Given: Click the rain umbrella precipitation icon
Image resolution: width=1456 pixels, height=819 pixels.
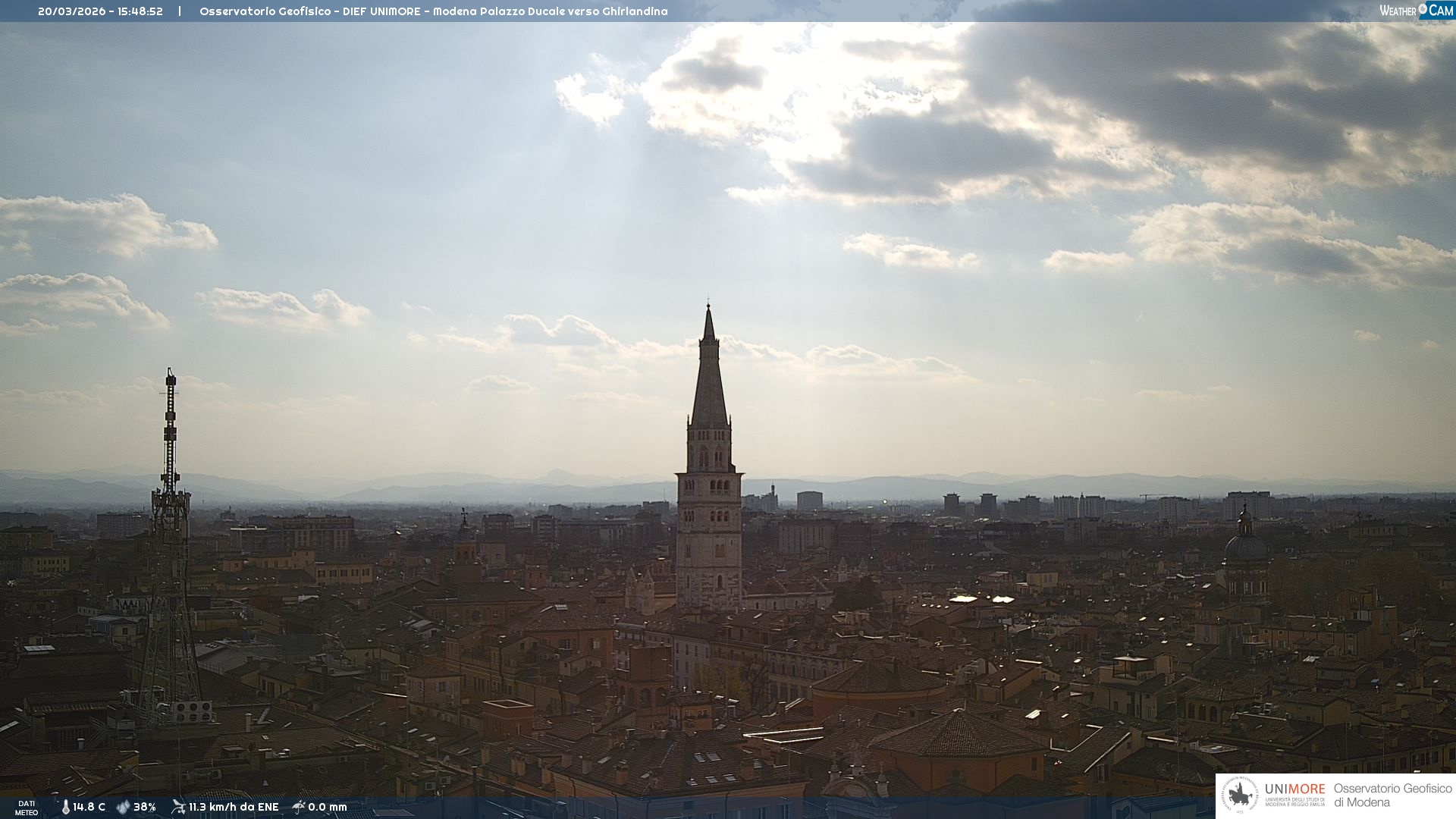Looking at the screenshot, I should pos(298,807).
